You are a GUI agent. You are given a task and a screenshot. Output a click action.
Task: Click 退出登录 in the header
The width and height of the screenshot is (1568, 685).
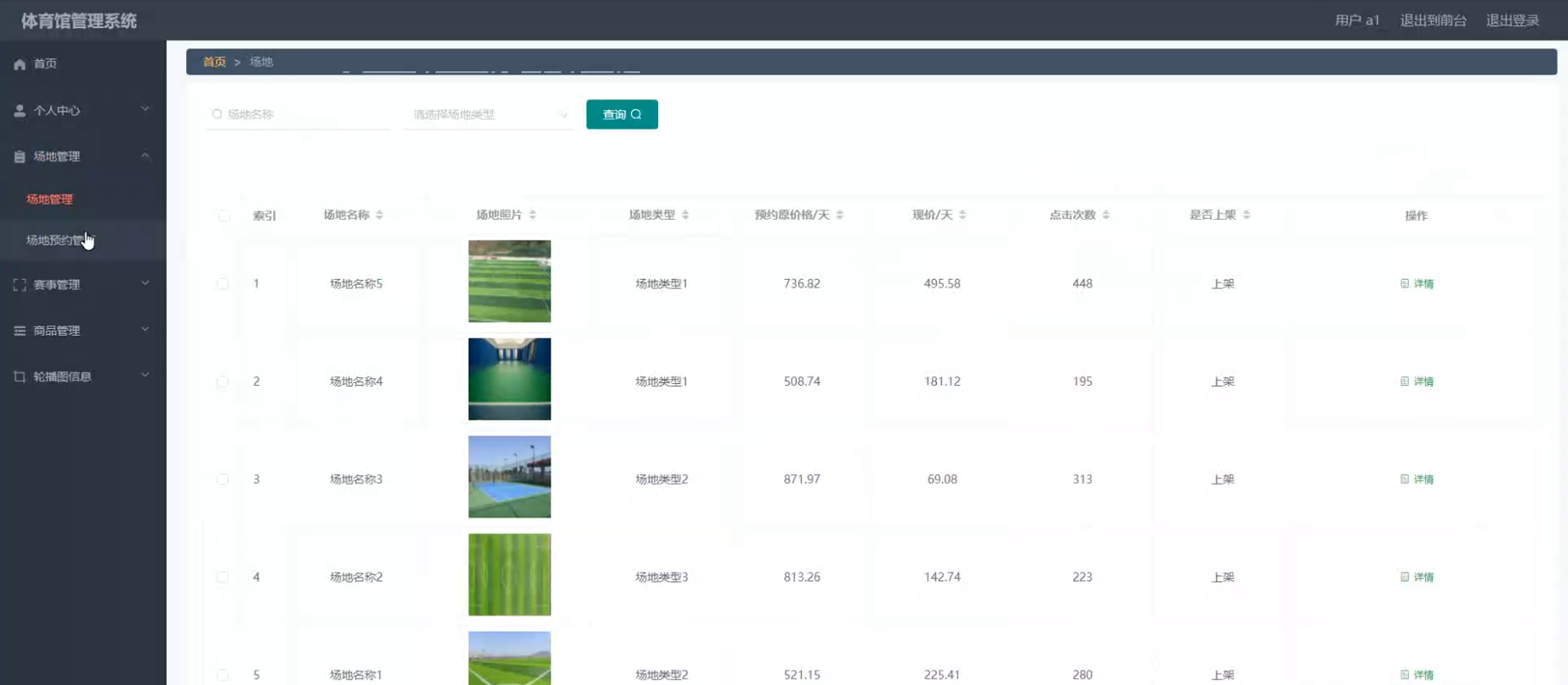tap(1512, 20)
